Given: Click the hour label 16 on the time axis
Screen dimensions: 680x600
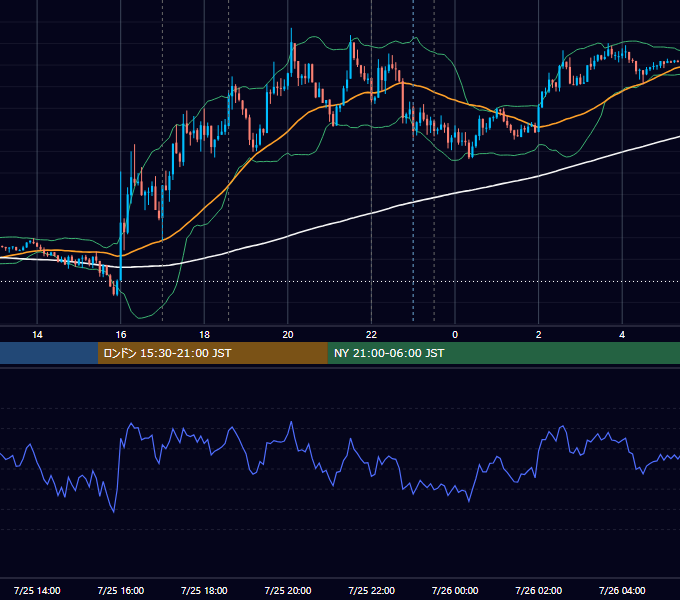Looking at the screenshot, I should (x=121, y=335).
